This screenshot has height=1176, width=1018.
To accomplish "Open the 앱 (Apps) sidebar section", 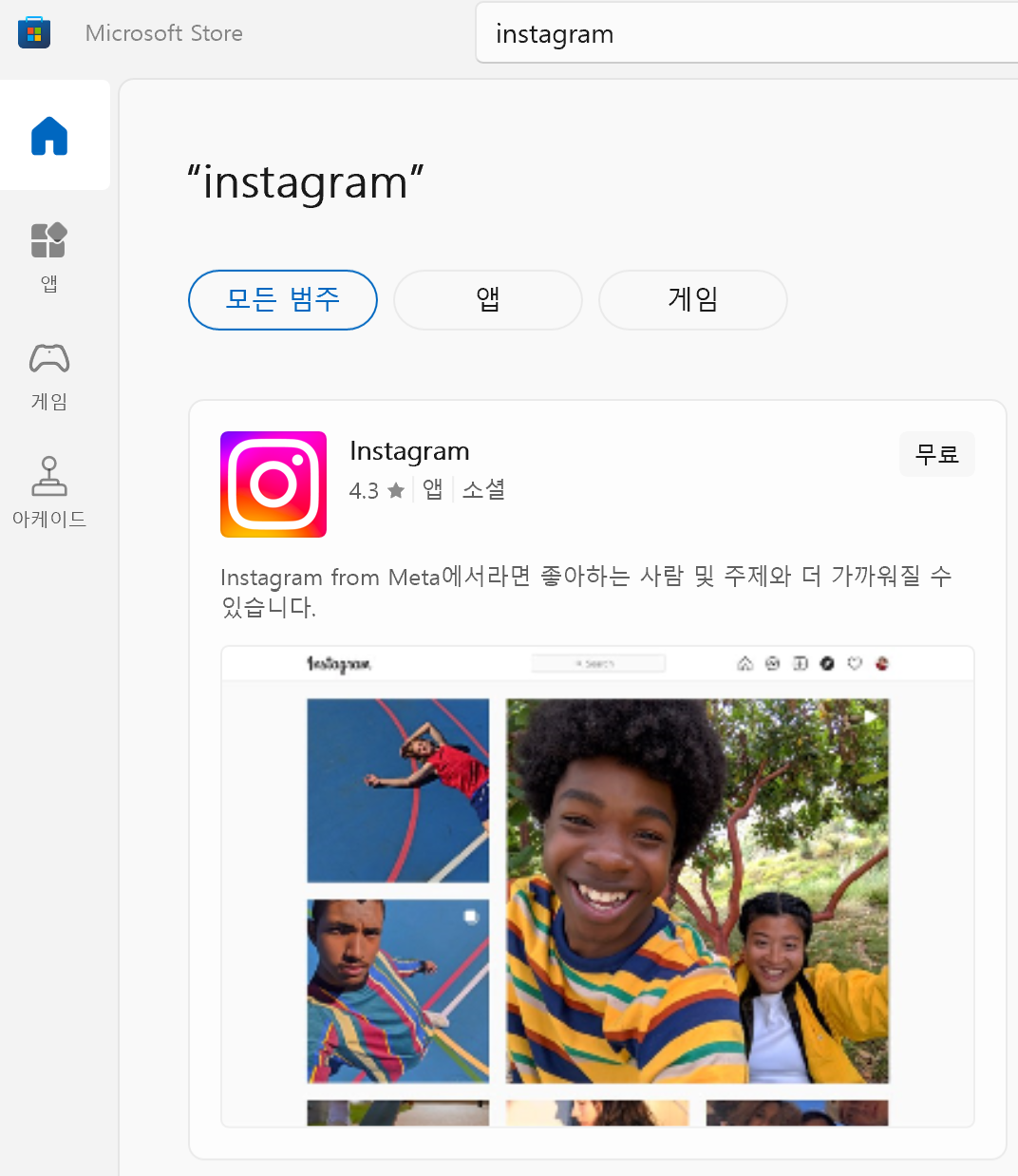I will [x=49, y=257].
